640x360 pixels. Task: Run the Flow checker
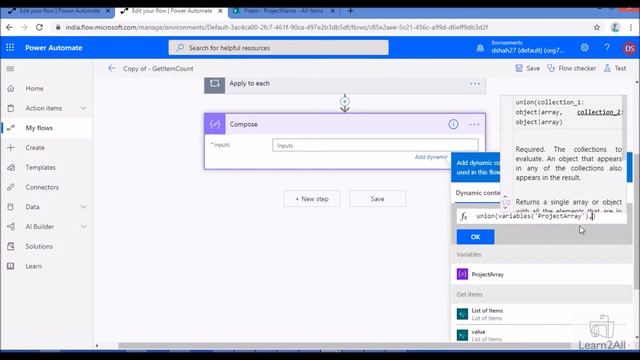571,68
